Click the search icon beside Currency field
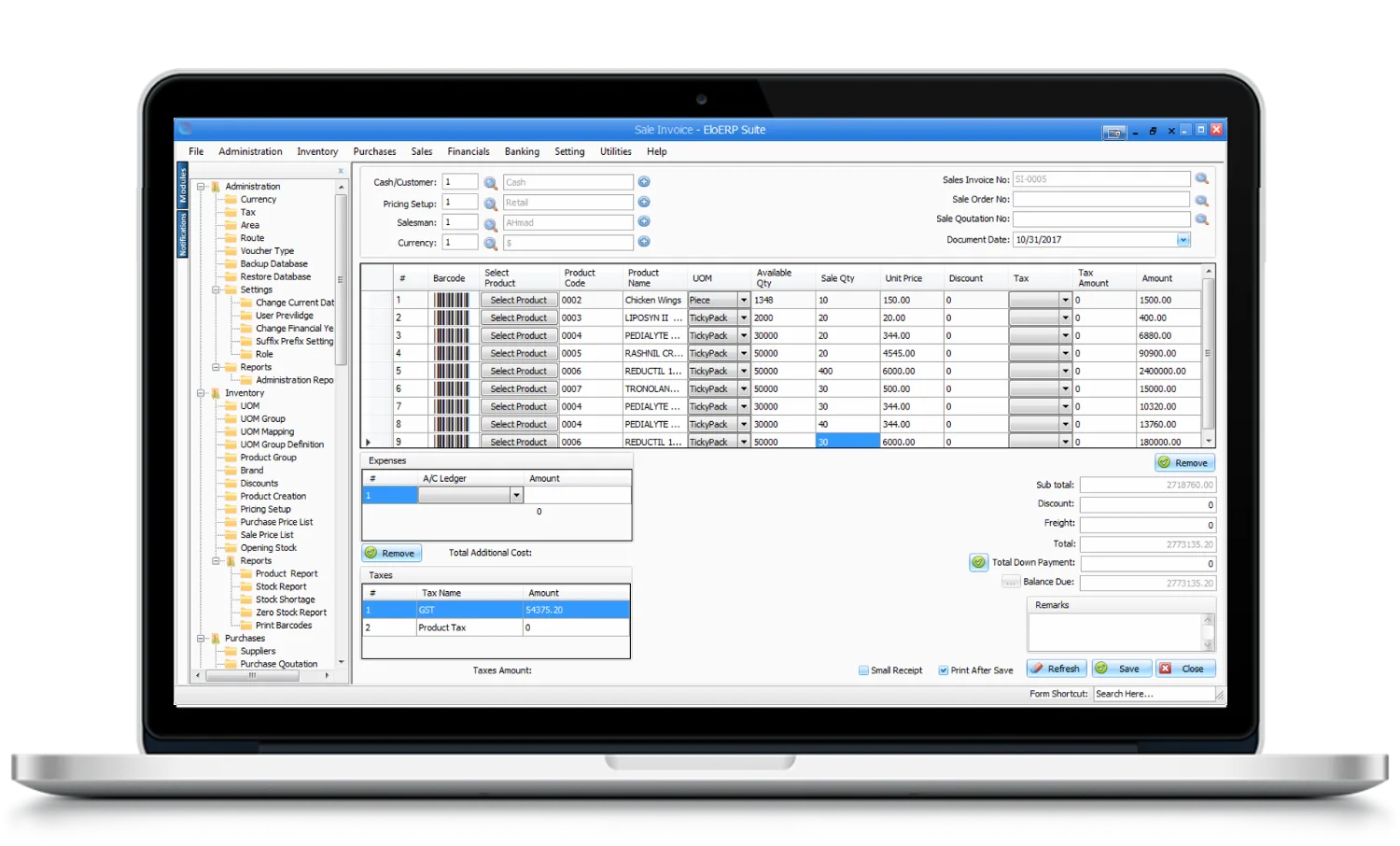The image size is (1400, 846). click(x=490, y=244)
